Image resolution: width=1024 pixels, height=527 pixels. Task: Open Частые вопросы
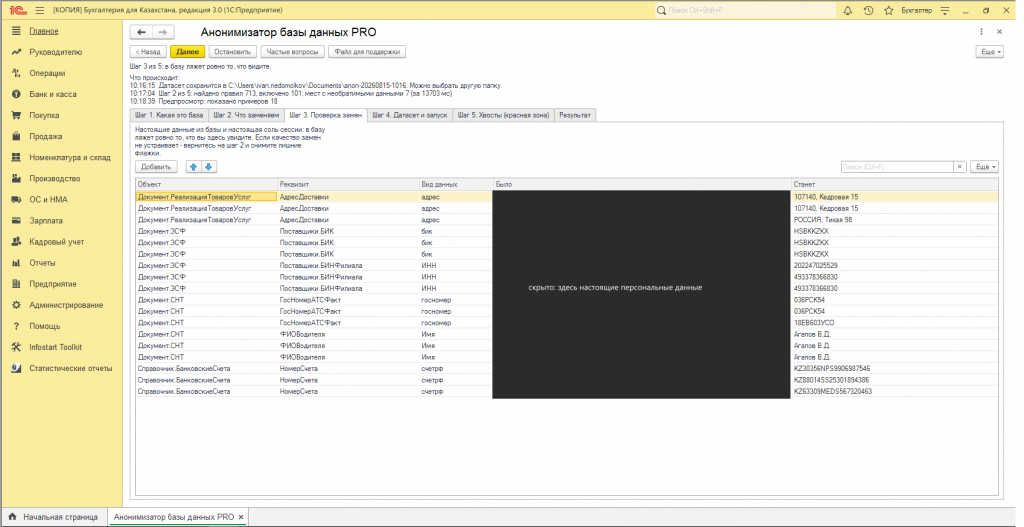(x=293, y=52)
